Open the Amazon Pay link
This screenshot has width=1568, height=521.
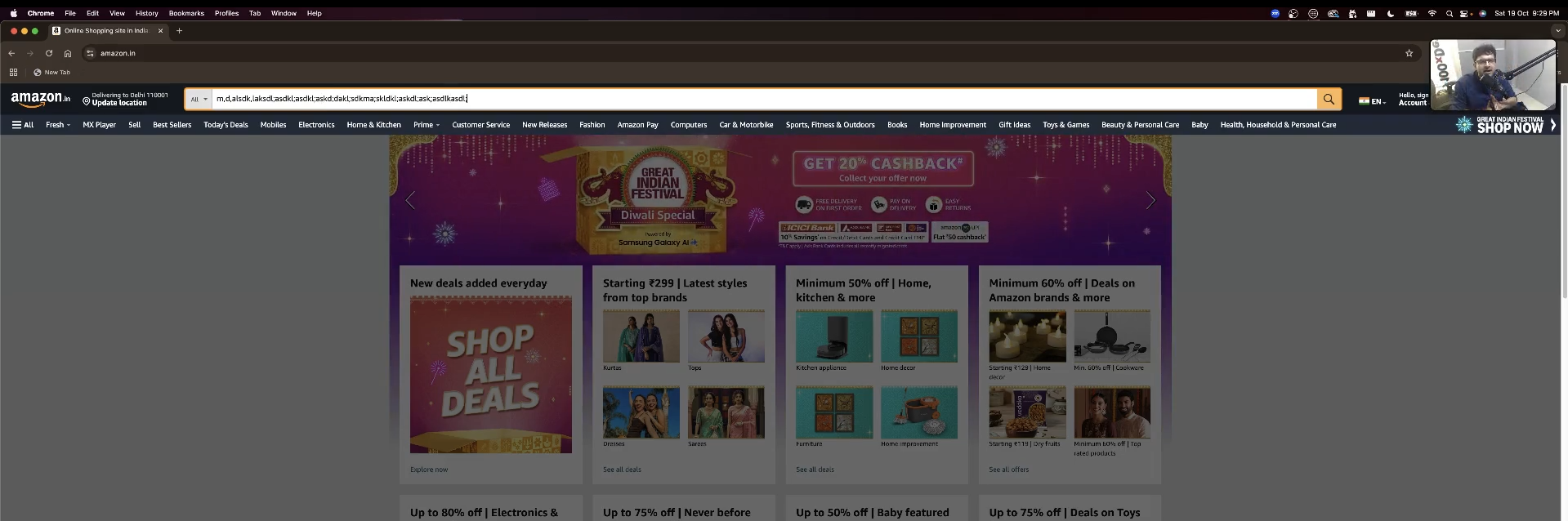coord(637,125)
